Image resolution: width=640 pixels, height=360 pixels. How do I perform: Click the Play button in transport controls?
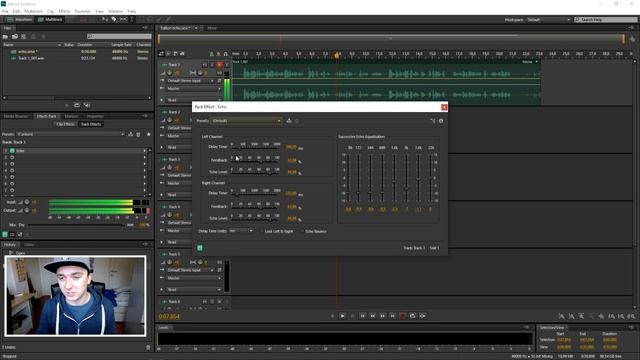pos(342,316)
